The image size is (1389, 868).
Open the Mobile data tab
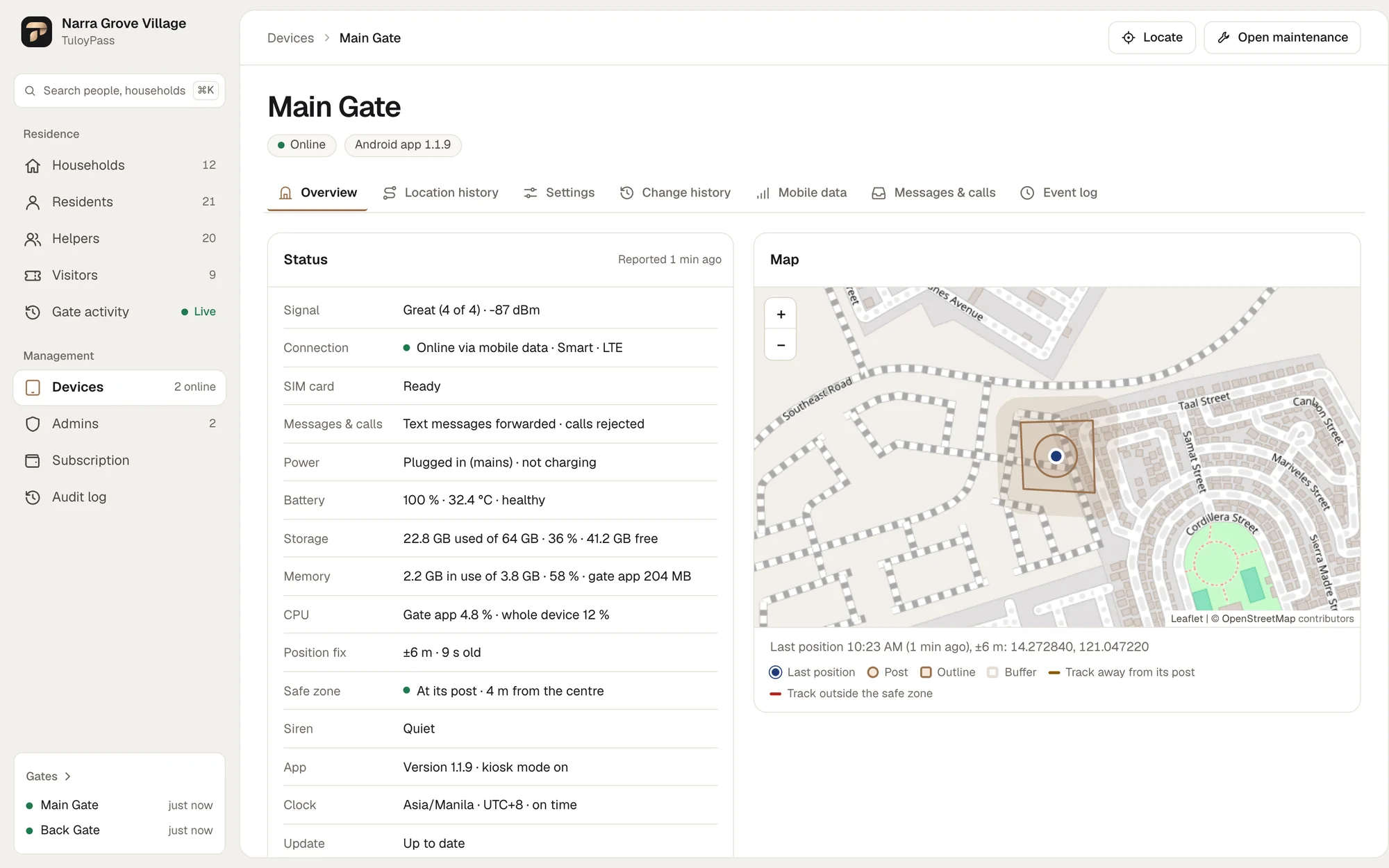pos(801,193)
